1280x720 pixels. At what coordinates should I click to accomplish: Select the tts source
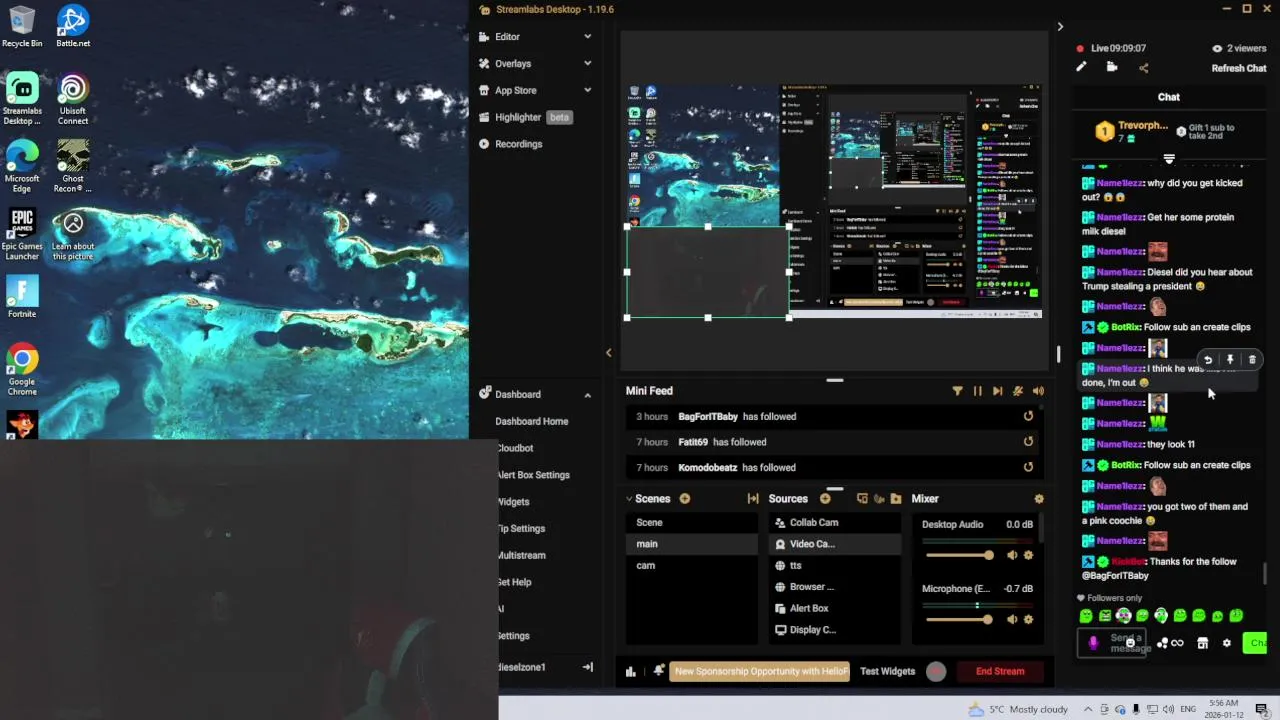pos(835,565)
